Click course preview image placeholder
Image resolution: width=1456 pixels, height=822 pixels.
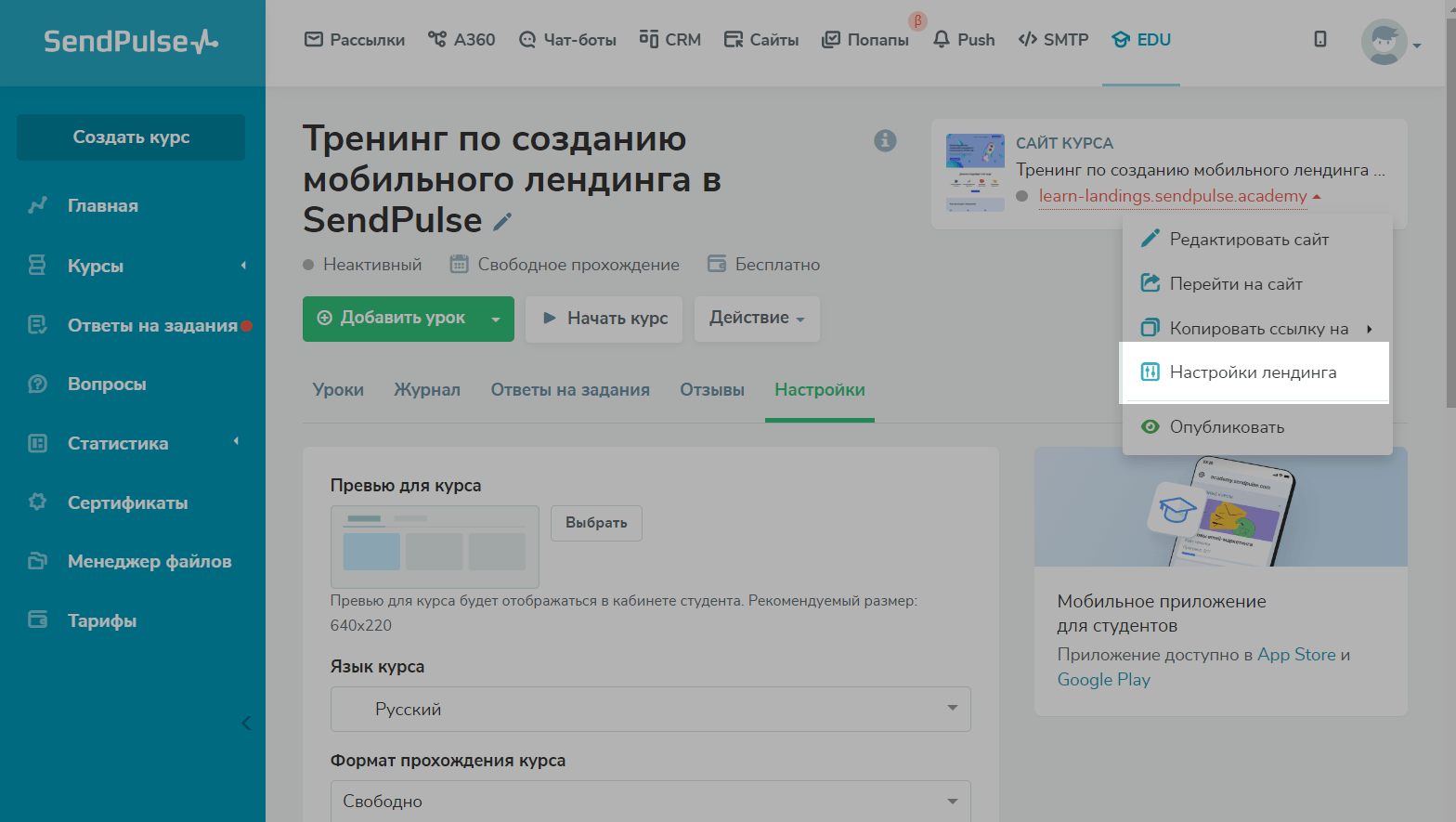435,547
